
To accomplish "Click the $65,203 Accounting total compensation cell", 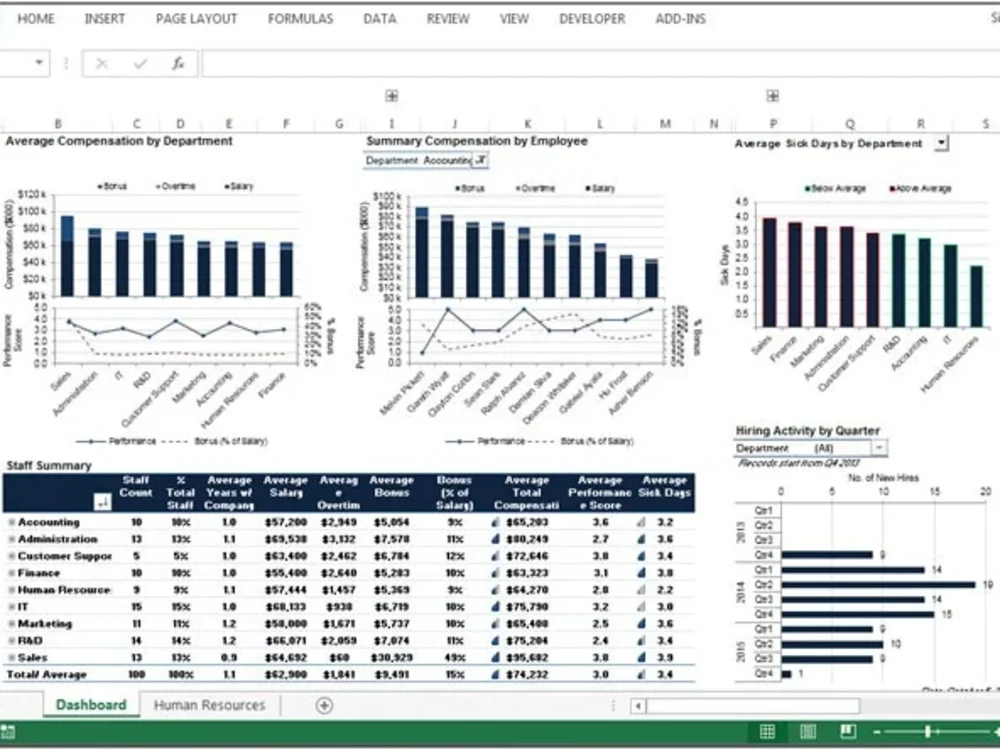I will coord(527,522).
